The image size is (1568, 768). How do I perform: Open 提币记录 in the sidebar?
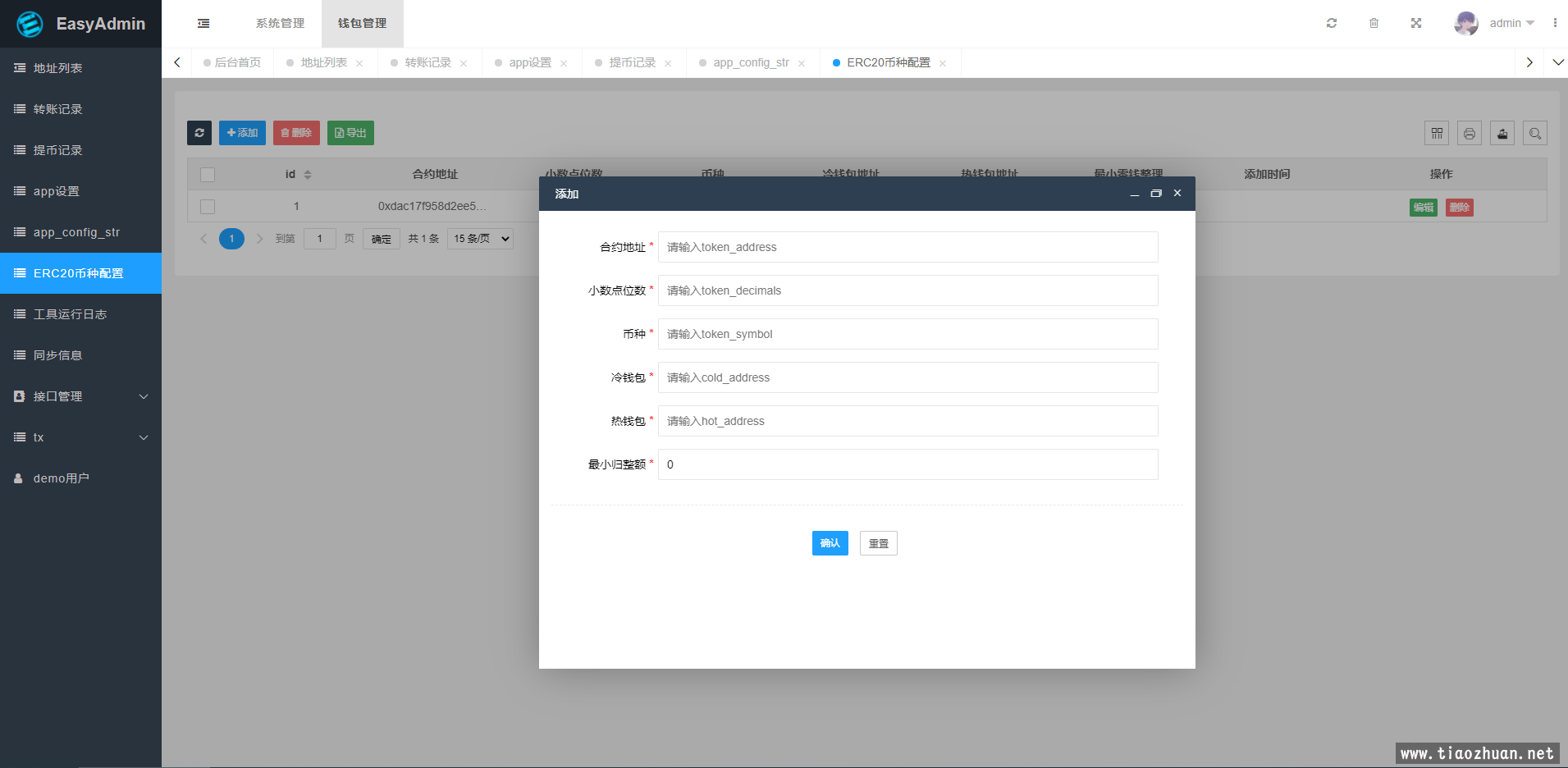(80, 150)
